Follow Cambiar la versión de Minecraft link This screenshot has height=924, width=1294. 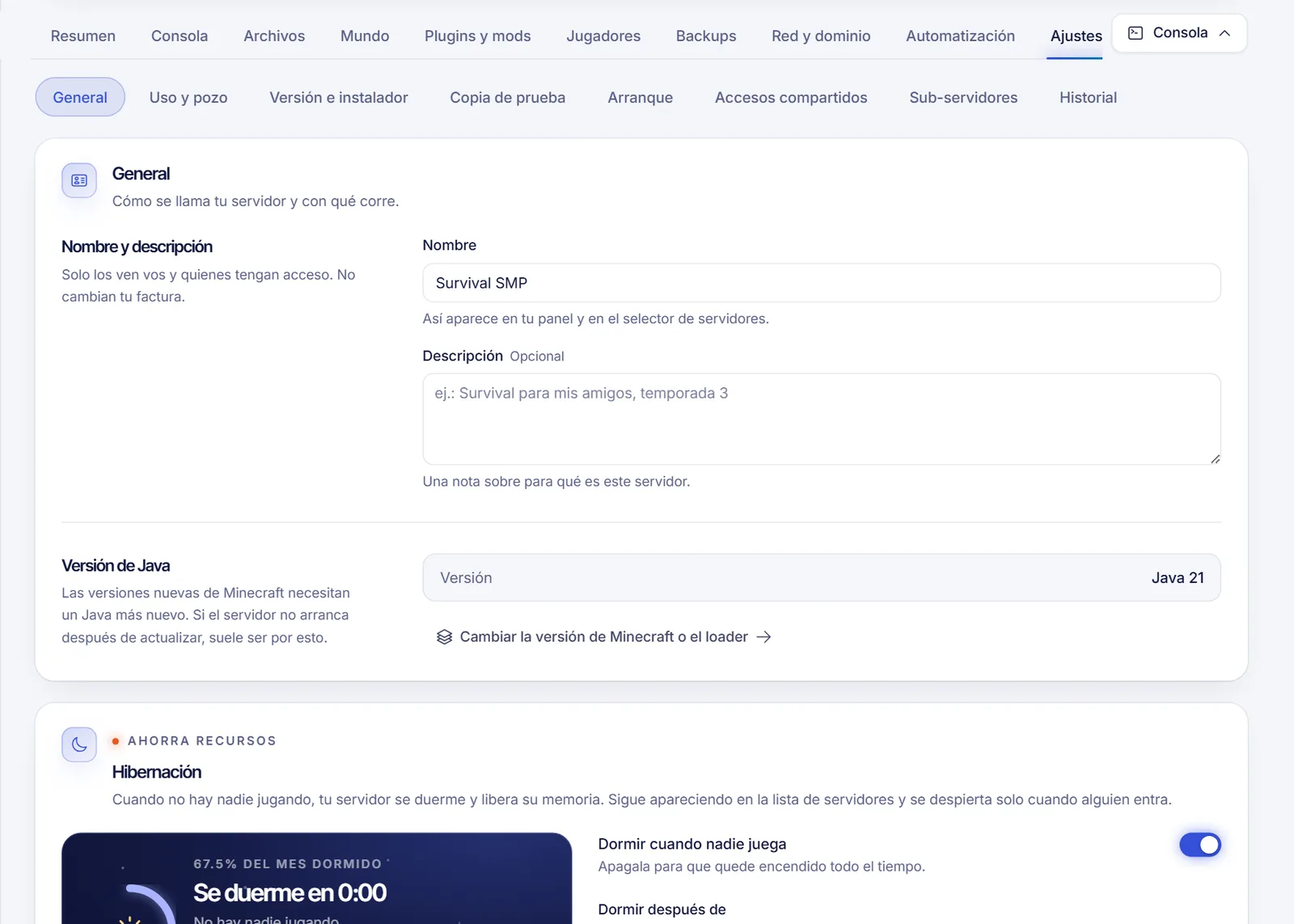[603, 637]
